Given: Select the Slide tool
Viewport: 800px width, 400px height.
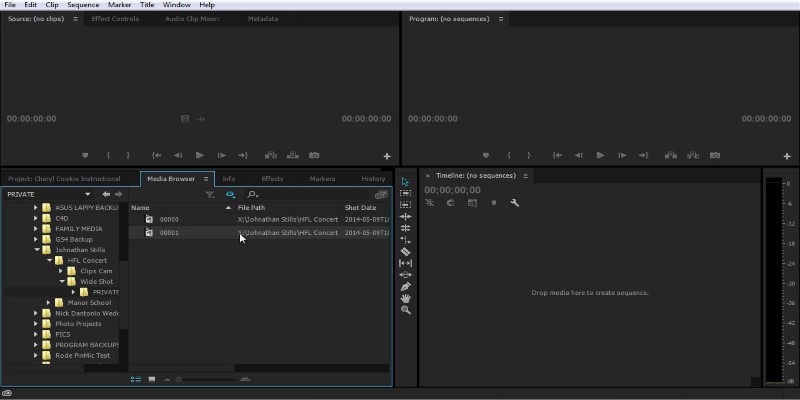Looking at the screenshot, I should click(x=406, y=274).
